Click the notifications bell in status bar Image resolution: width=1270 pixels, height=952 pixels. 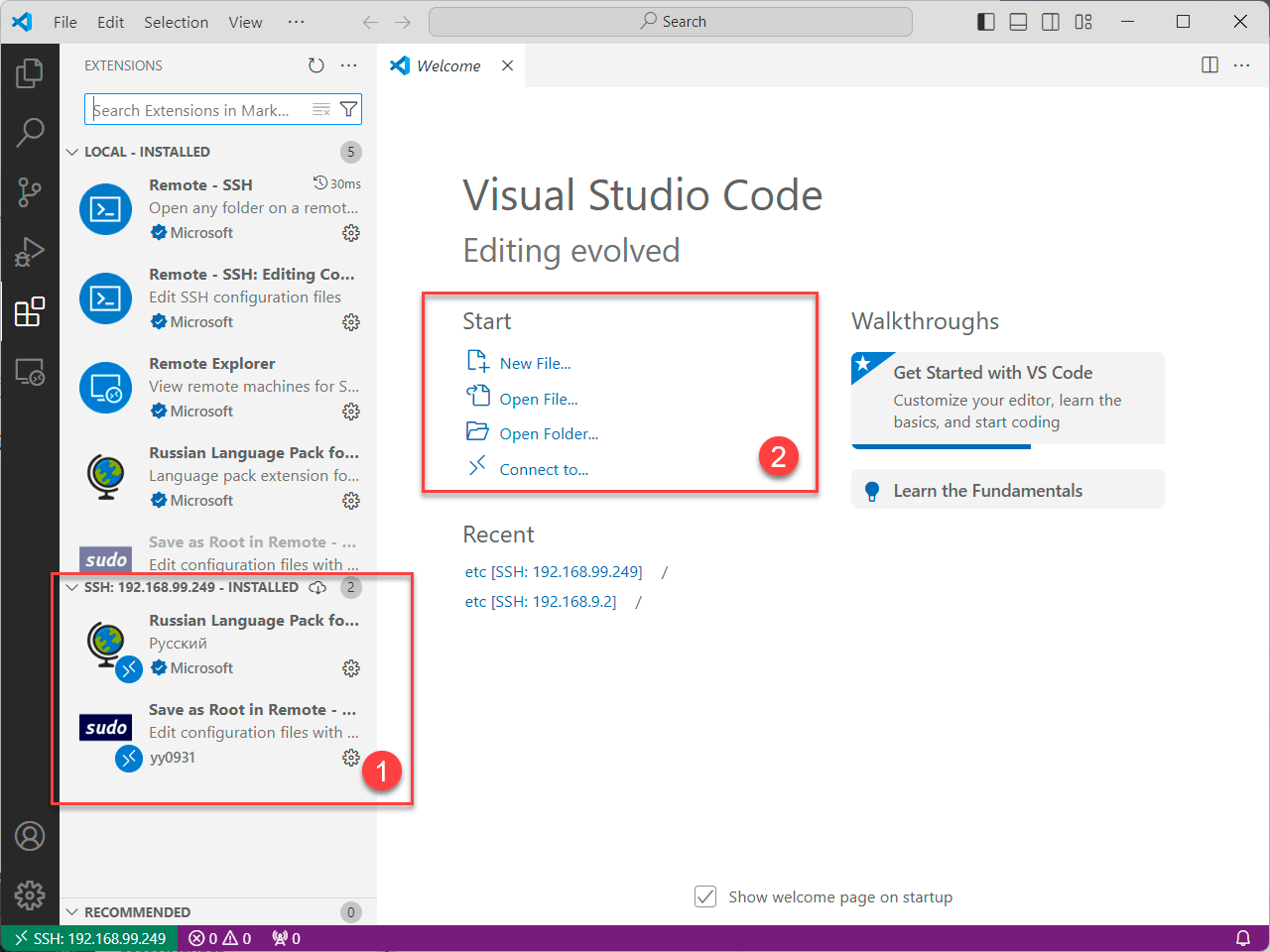click(x=1242, y=938)
